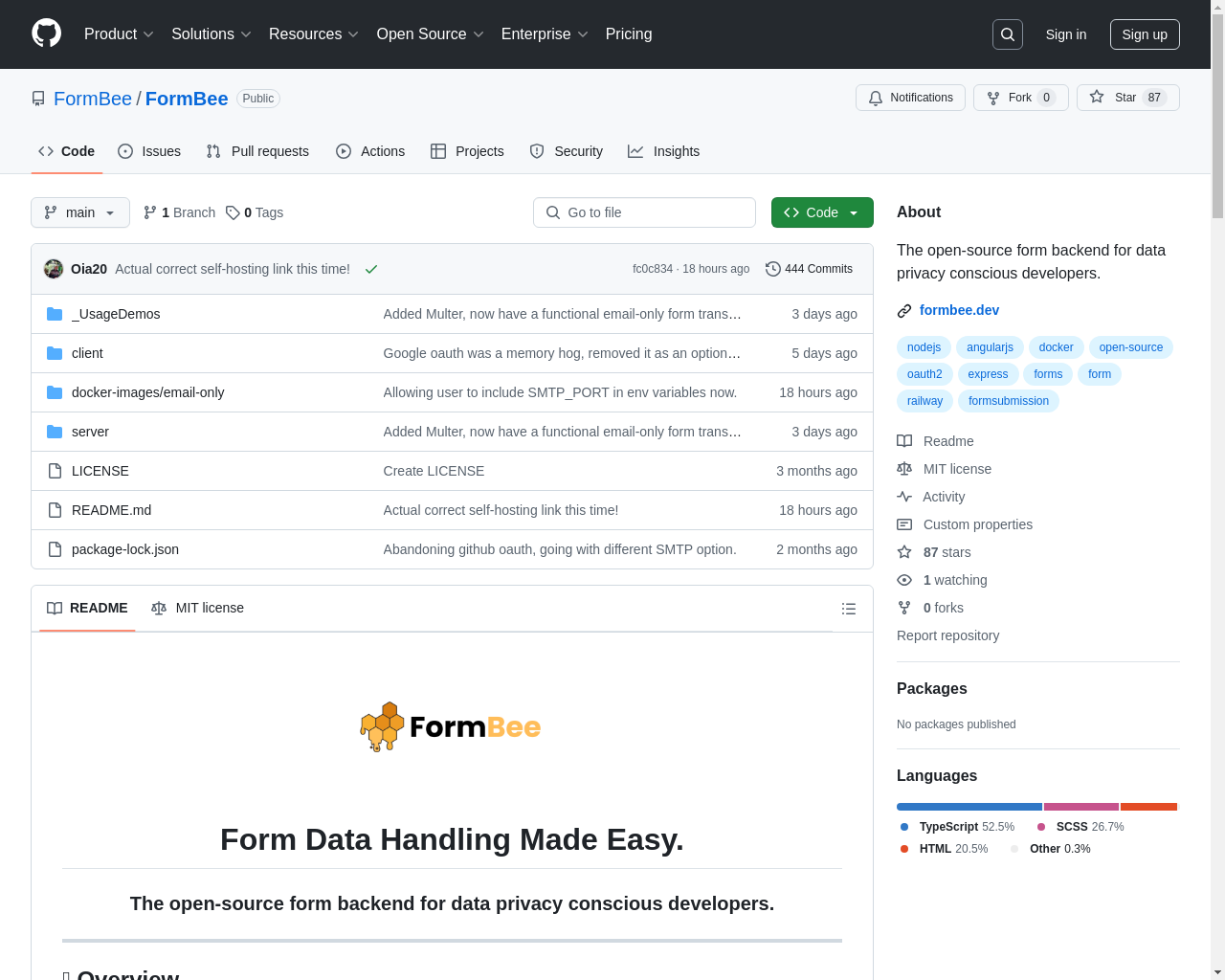1225x980 pixels.
Task: Open the main branch selector dropdown
Action: 80,212
